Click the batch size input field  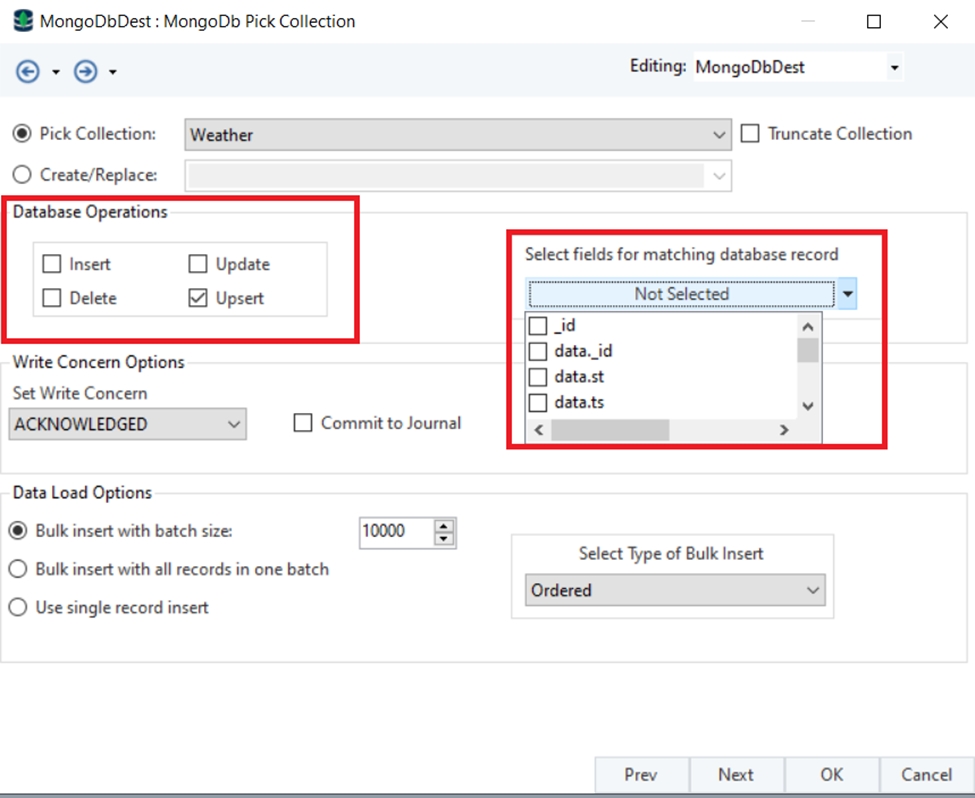(x=395, y=532)
